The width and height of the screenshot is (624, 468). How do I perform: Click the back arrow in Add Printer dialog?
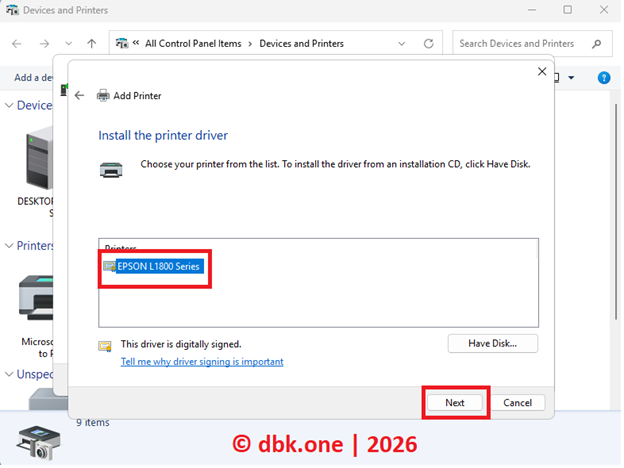click(x=80, y=96)
